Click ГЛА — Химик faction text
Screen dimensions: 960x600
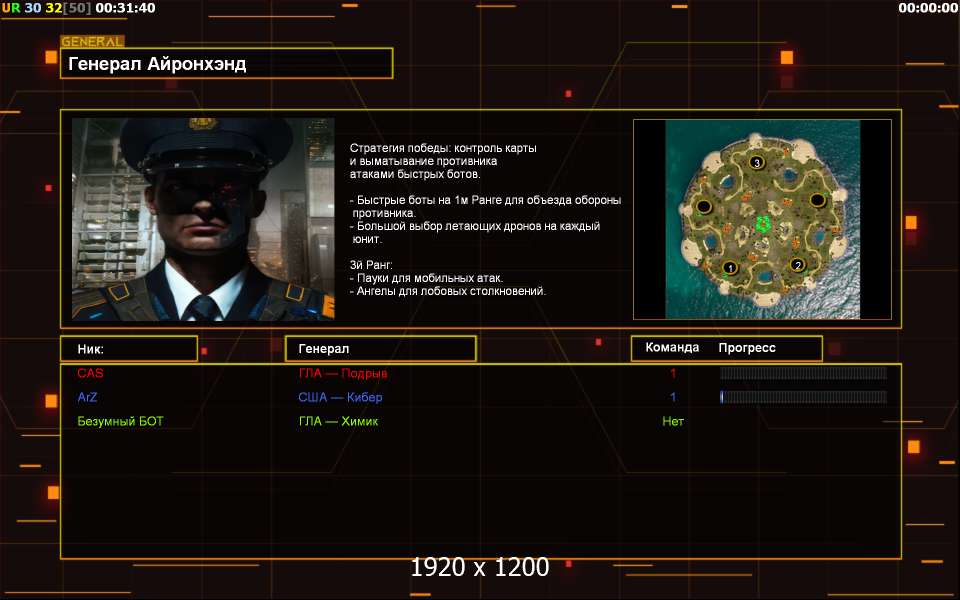click(338, 421)
